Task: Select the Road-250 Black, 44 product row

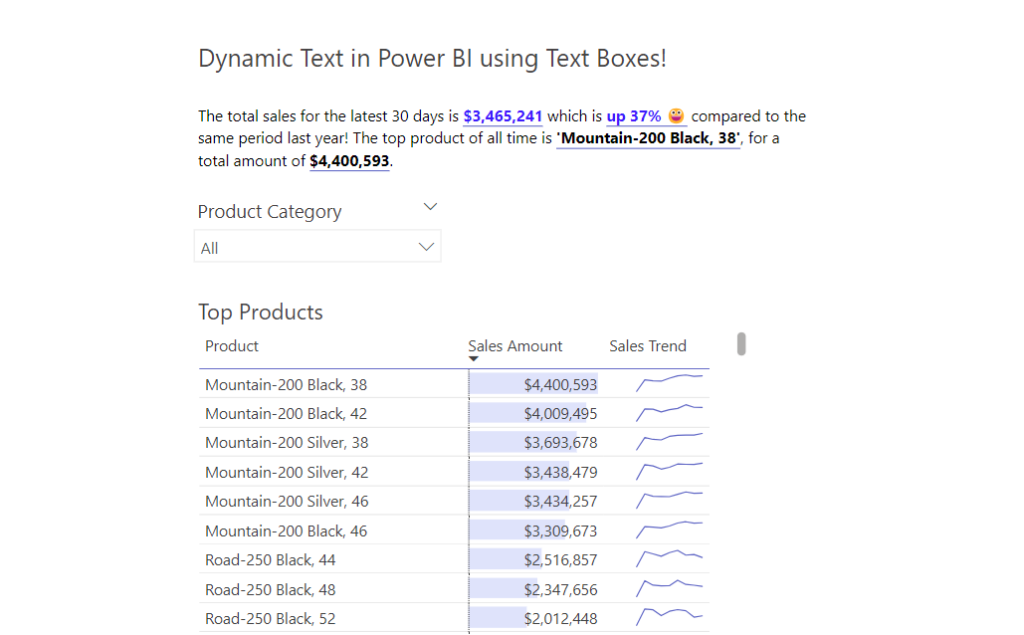Action: pos(270,560)
